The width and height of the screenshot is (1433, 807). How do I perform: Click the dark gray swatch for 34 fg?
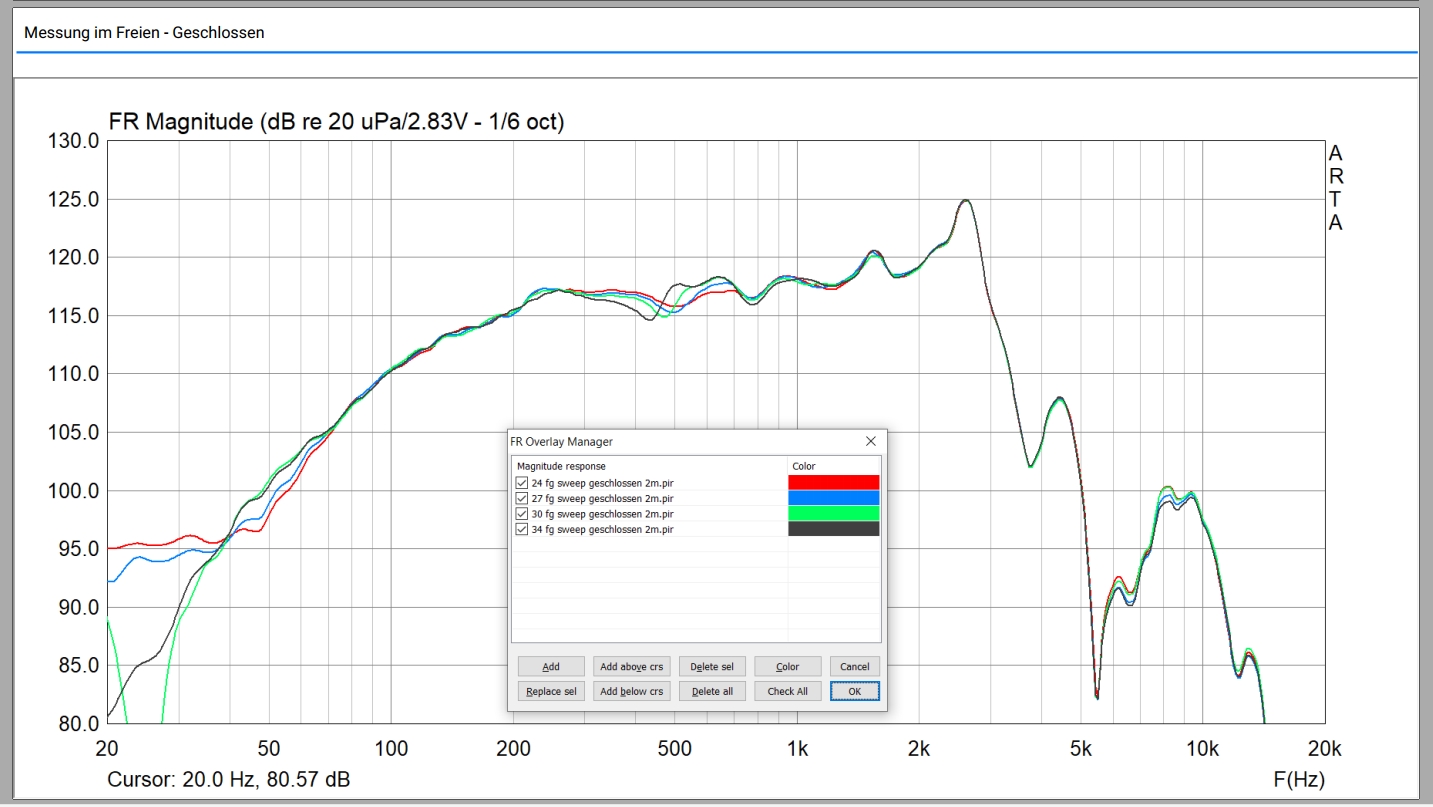pos(834,529)
